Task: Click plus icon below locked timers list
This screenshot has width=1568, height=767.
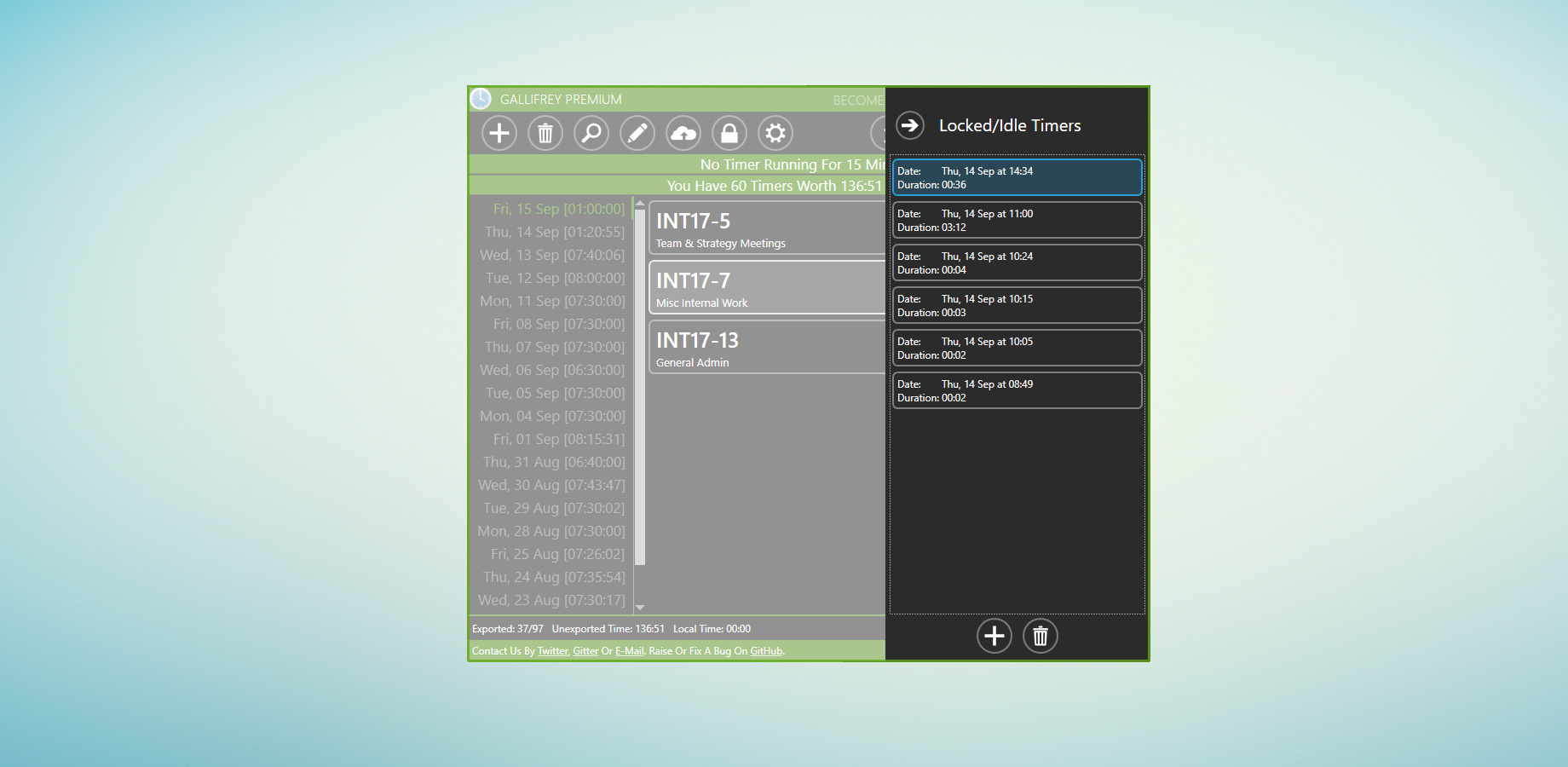Action: pyautogui.click(x=994, y=636)
